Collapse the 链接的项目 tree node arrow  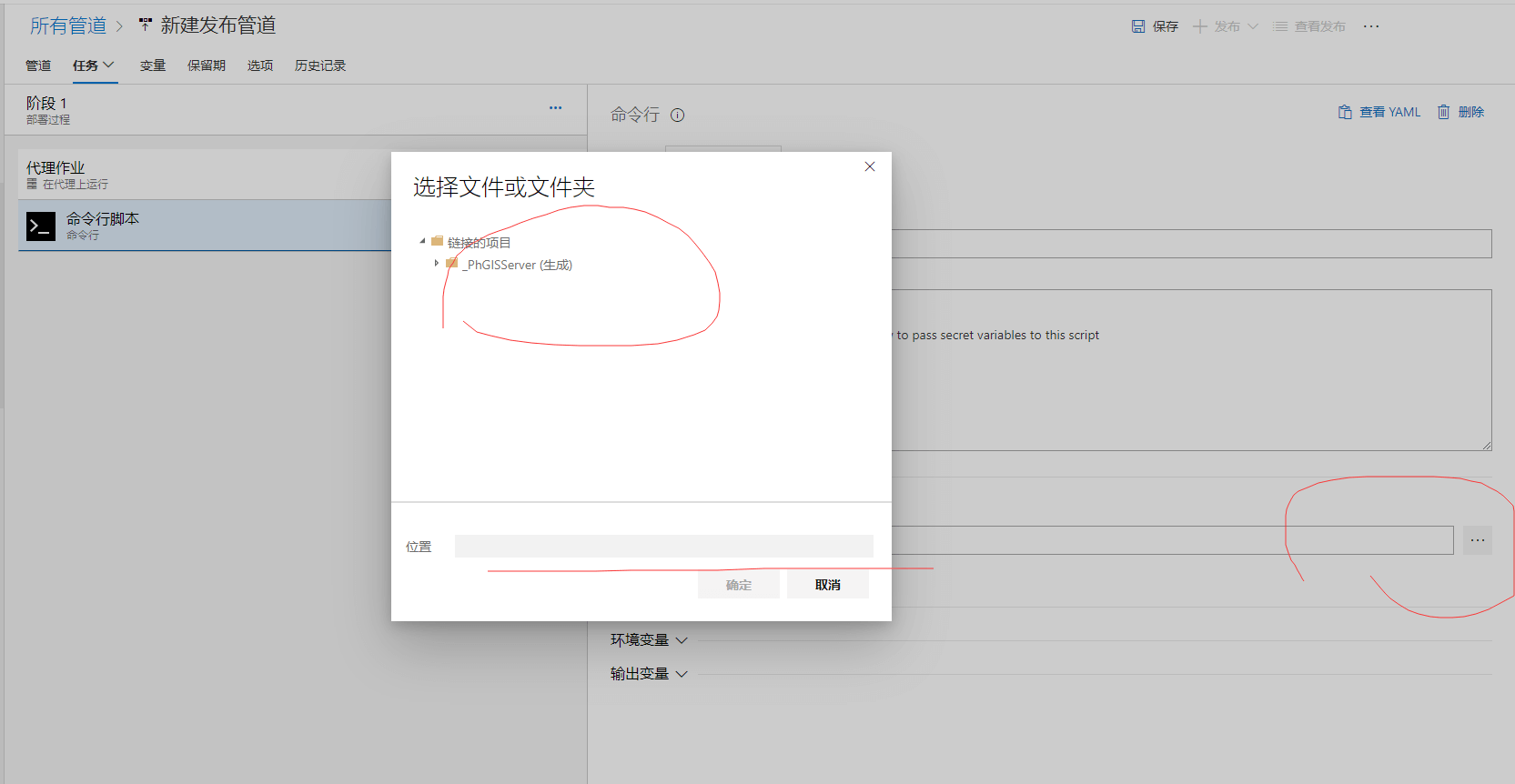pyautogui.click(x=422, y=242)
